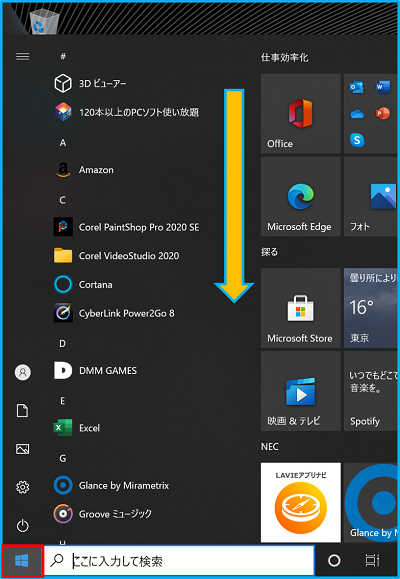Open the Microsoft Edge tile
The height and width of the screenshot is (579, 400).
301,196
